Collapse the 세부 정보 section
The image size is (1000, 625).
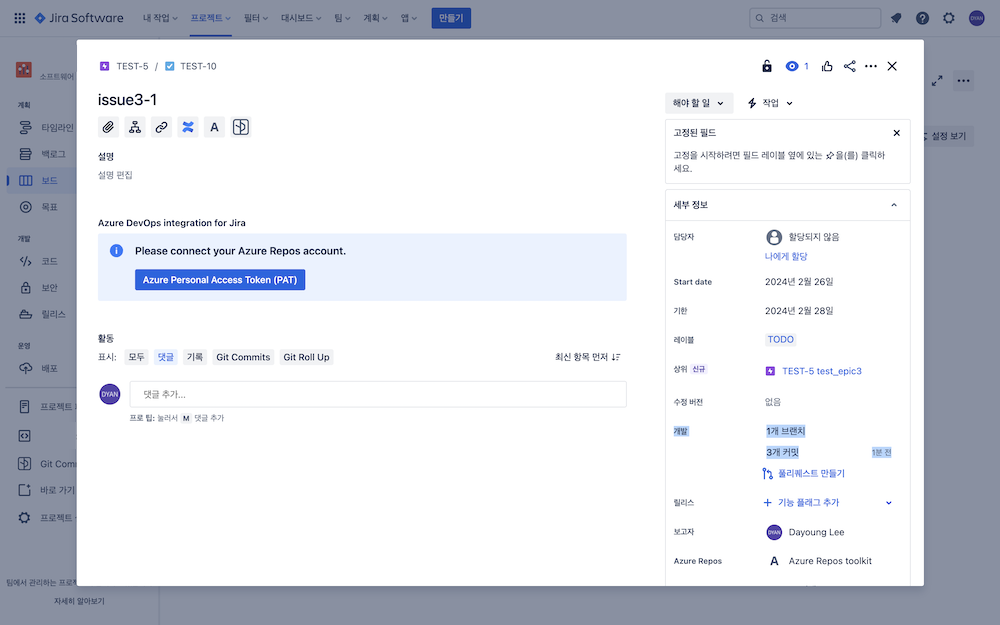tap(893, 205)
